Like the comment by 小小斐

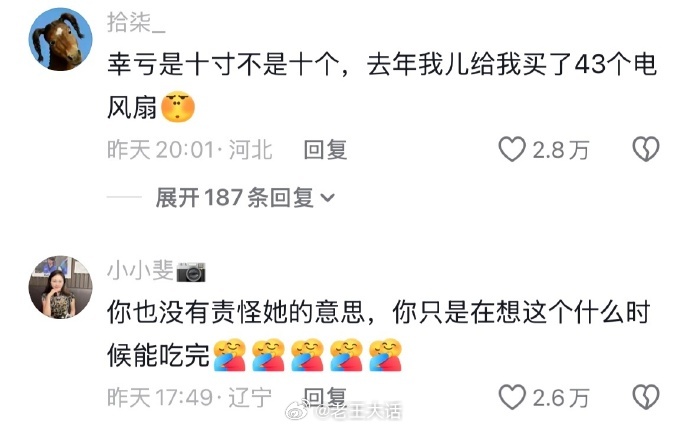512,397
